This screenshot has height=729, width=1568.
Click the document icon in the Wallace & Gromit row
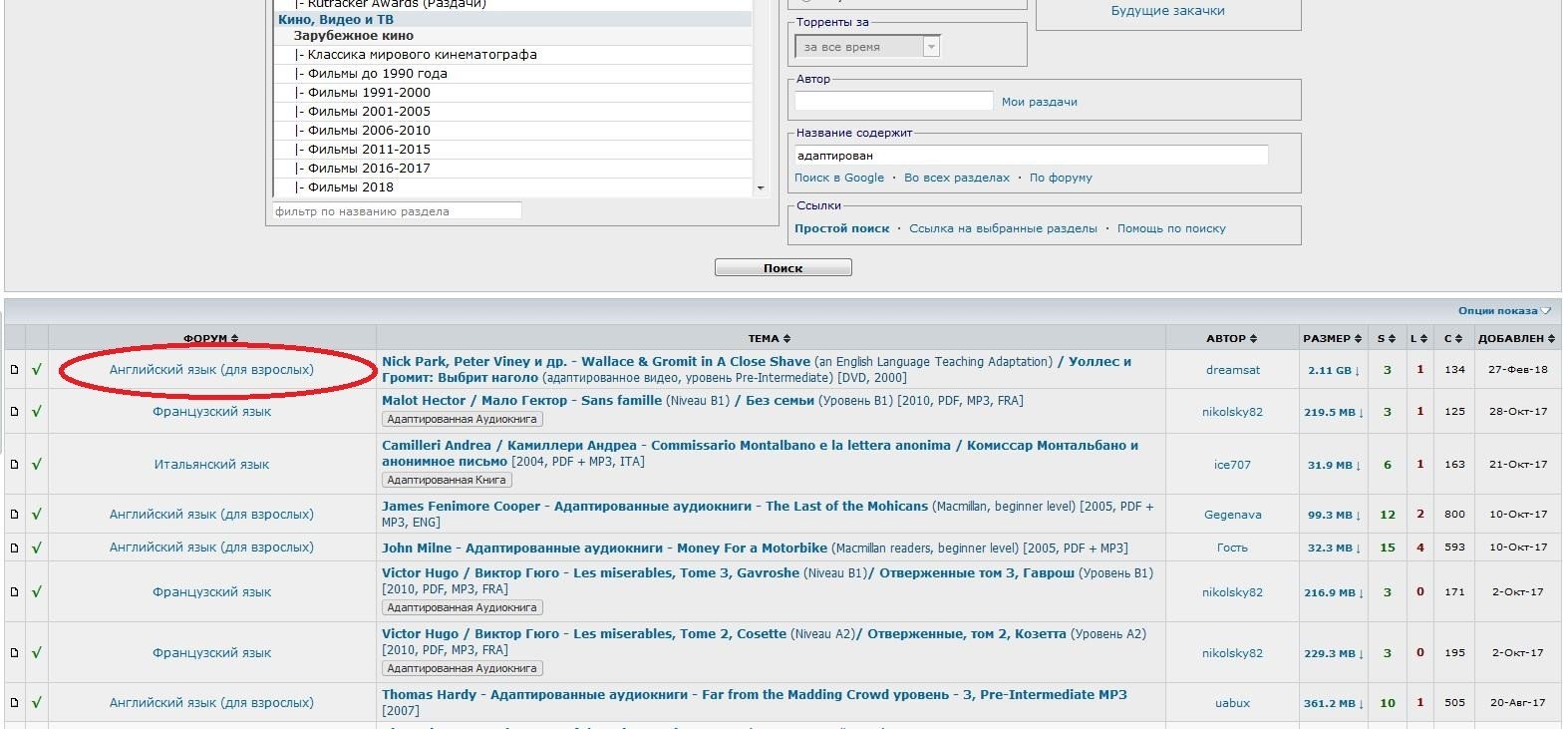(x=14, y=370)
